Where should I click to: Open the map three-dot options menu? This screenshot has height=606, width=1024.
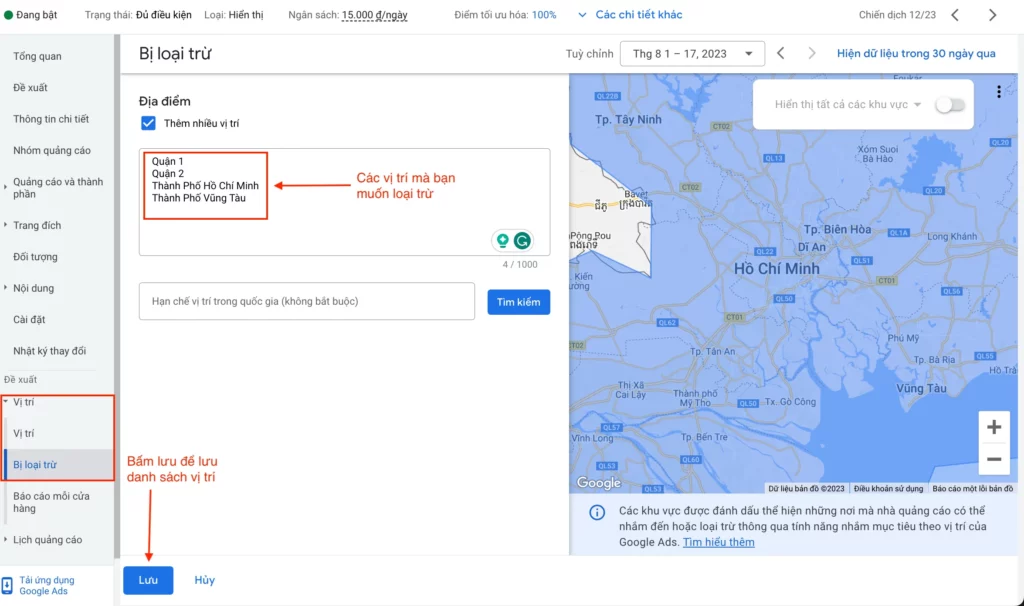tap(999, 92)
